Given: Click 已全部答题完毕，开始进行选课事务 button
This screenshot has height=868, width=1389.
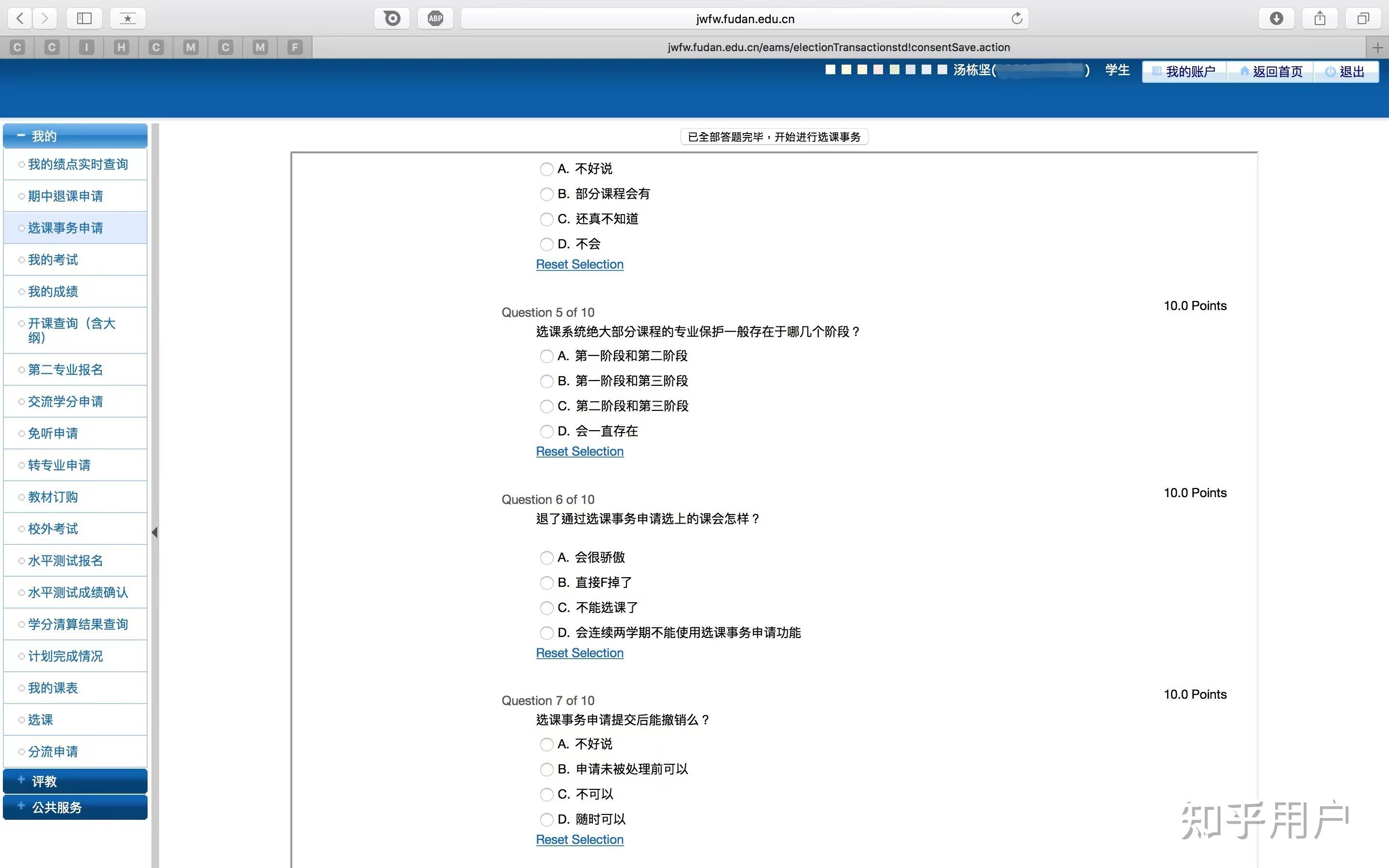Looking at the screenshot, I should click(x=774, y=136).
